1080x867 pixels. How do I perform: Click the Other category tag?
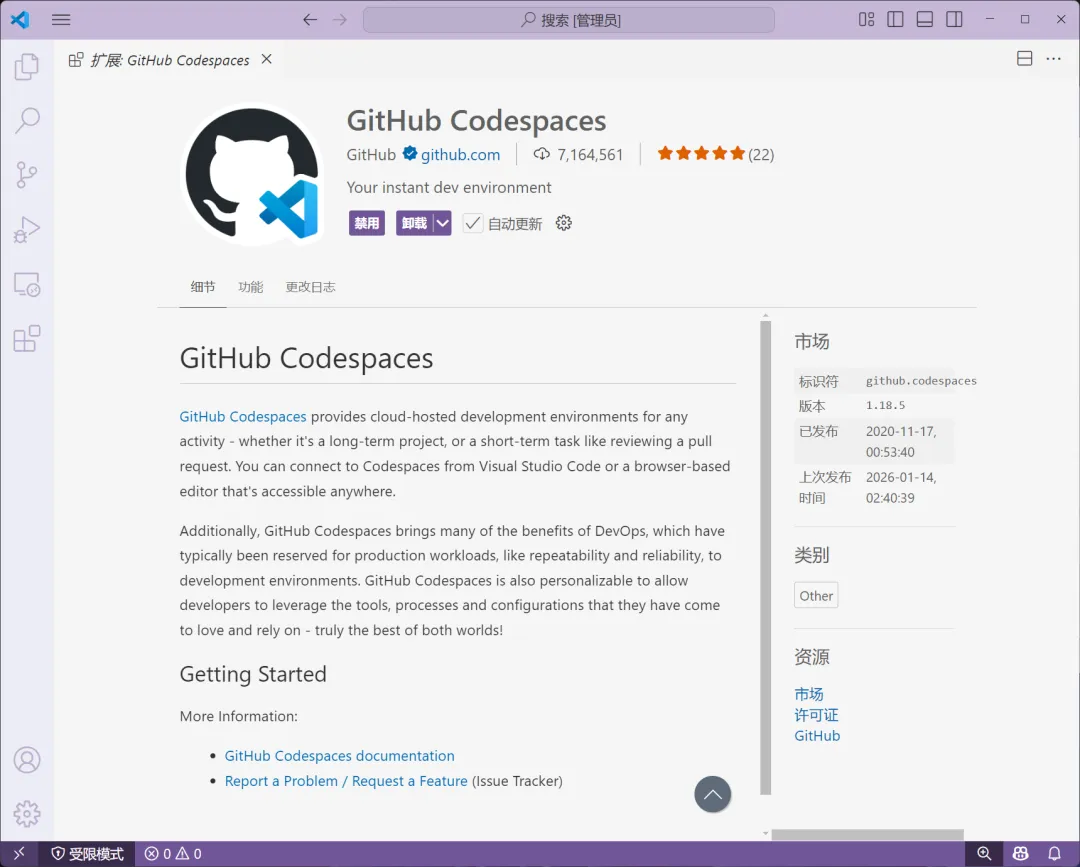click(x=816, y=596)
